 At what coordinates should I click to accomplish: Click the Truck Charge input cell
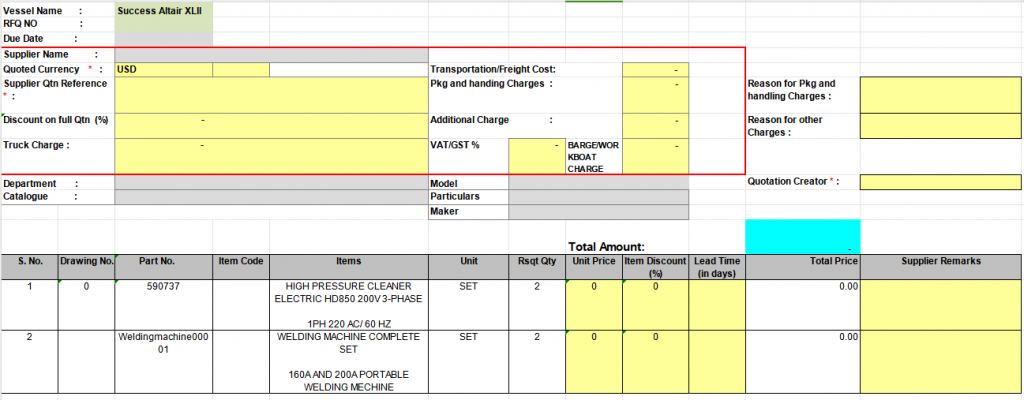(271, 155)
